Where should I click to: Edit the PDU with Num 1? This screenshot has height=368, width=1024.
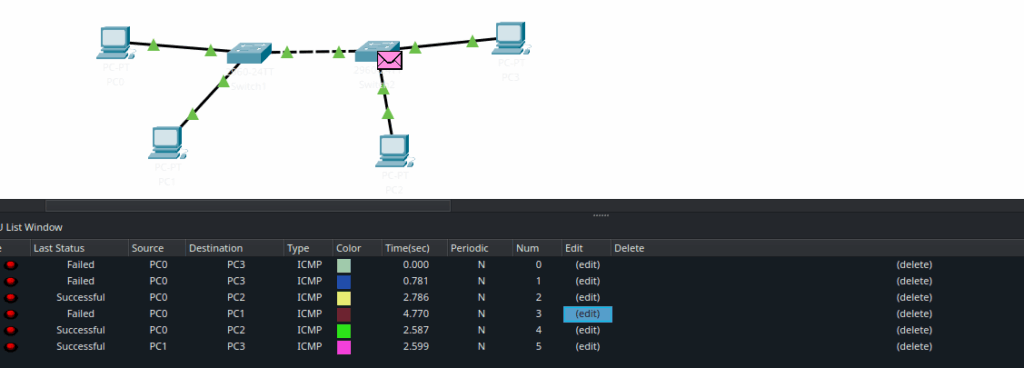[x=587, y=281]
